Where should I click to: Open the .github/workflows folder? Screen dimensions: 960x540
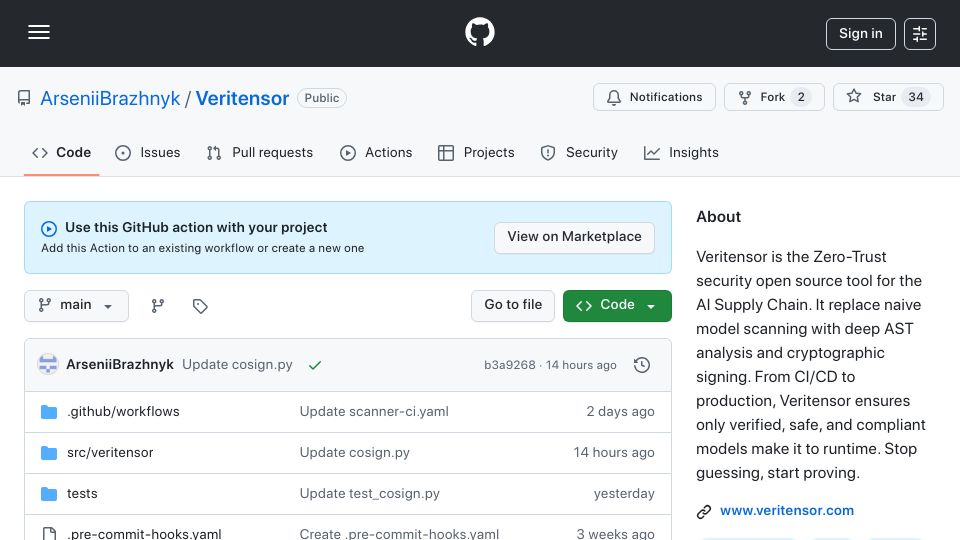[x=123, y=411]
